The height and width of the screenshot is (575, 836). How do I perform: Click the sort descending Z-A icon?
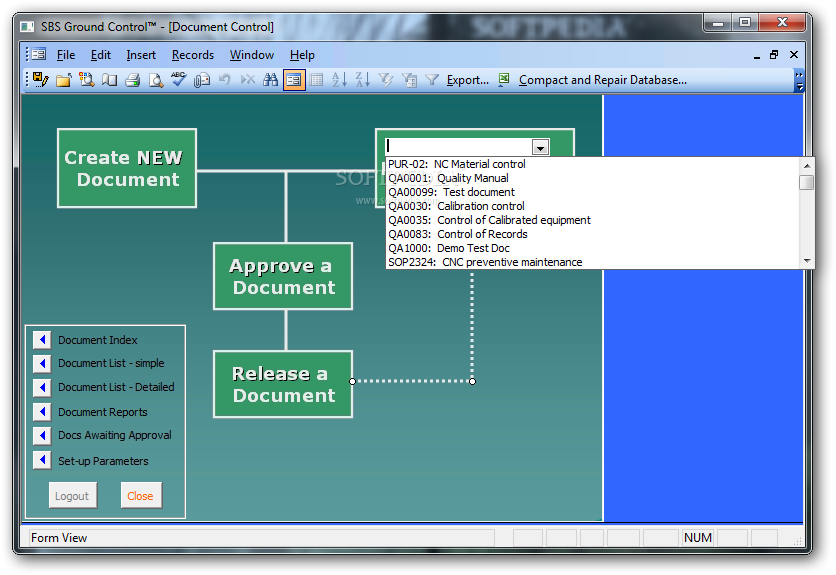click(x=363, y=80)
